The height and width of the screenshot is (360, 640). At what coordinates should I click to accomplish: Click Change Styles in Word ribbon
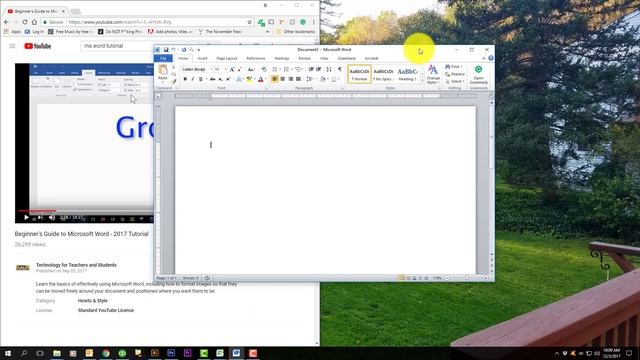[x=433, y=75]
